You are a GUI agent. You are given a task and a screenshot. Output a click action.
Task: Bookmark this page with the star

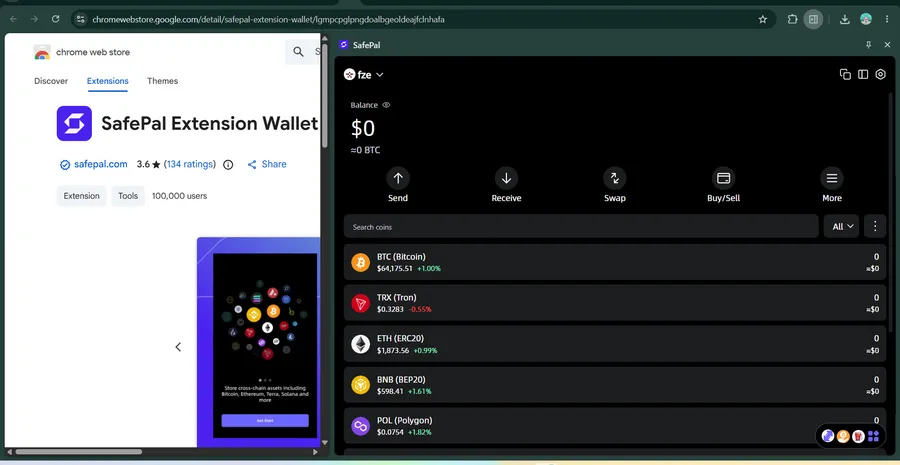click(762, 19)
